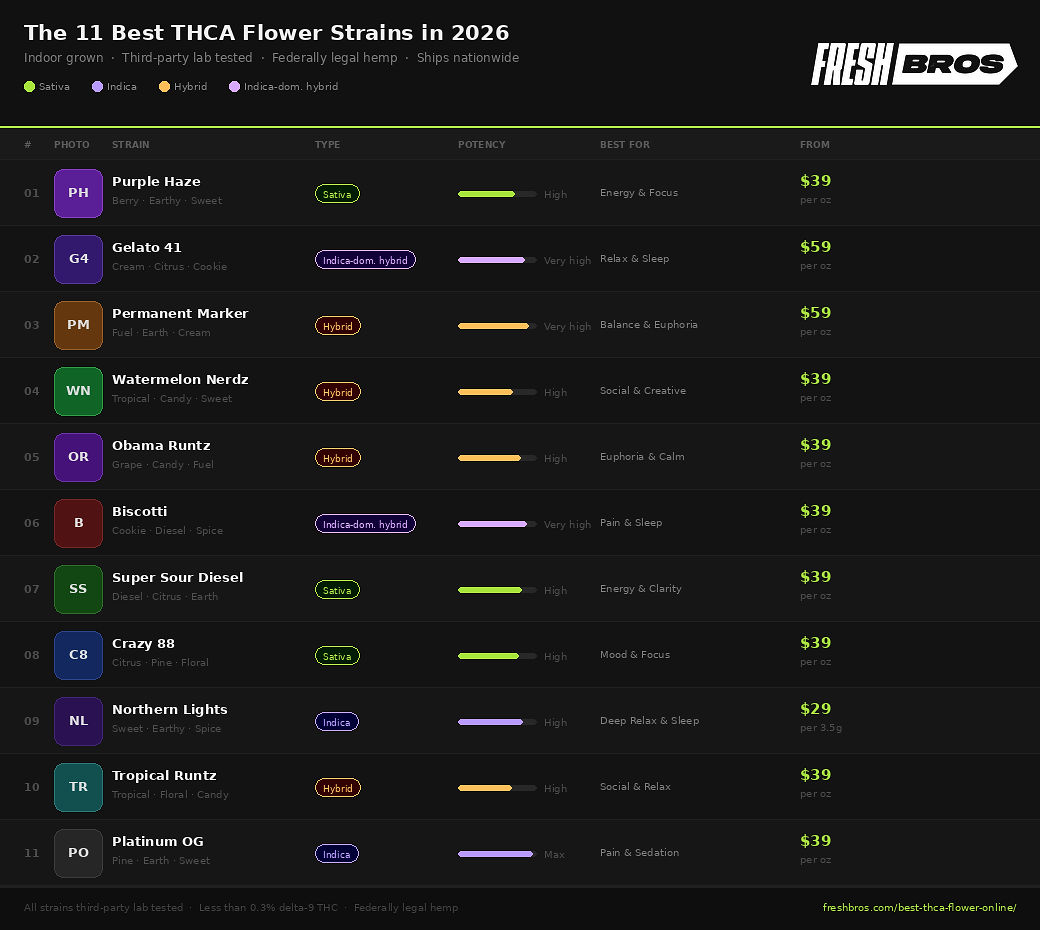Screen dimensions: 1040x930
Task: Select the Super Sour Diesel strain name
Action: pyautogui.click(x=178, y=577)
